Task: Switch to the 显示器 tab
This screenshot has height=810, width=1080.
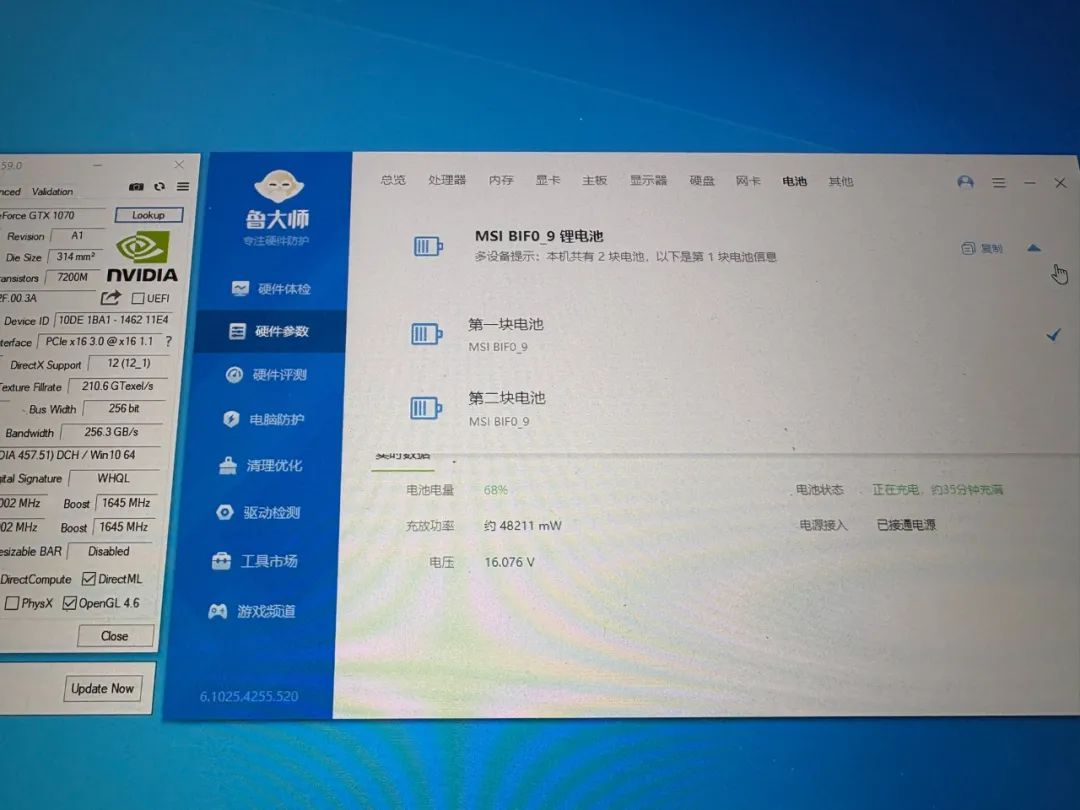Action: coord(648,180)
